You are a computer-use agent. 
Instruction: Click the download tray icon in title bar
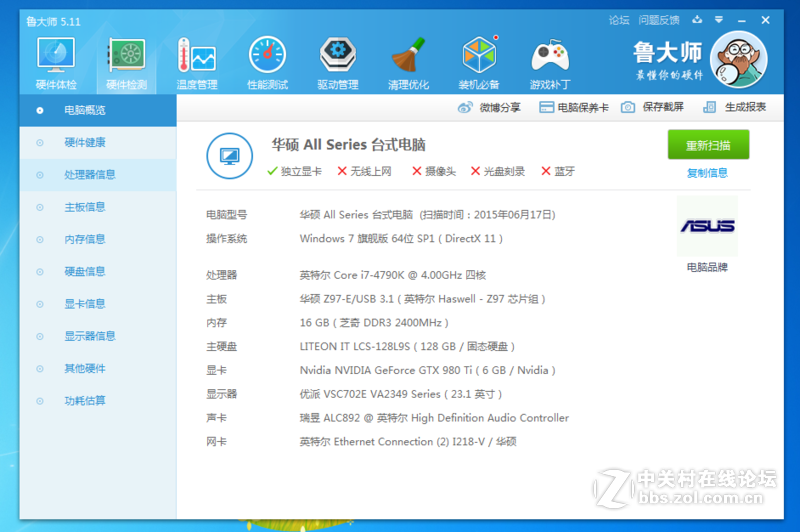(x=697, y=20)
